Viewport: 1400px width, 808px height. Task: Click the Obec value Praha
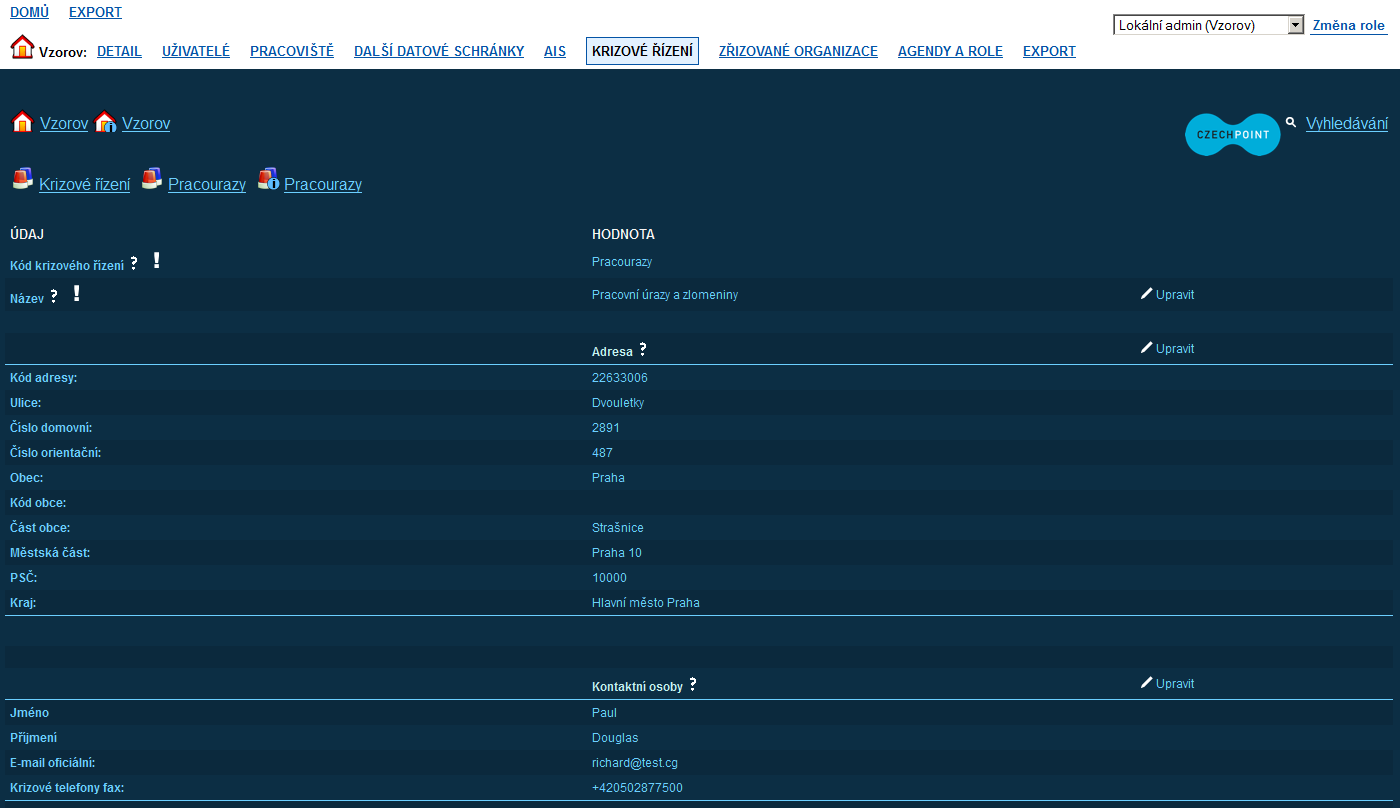(608, 478)
